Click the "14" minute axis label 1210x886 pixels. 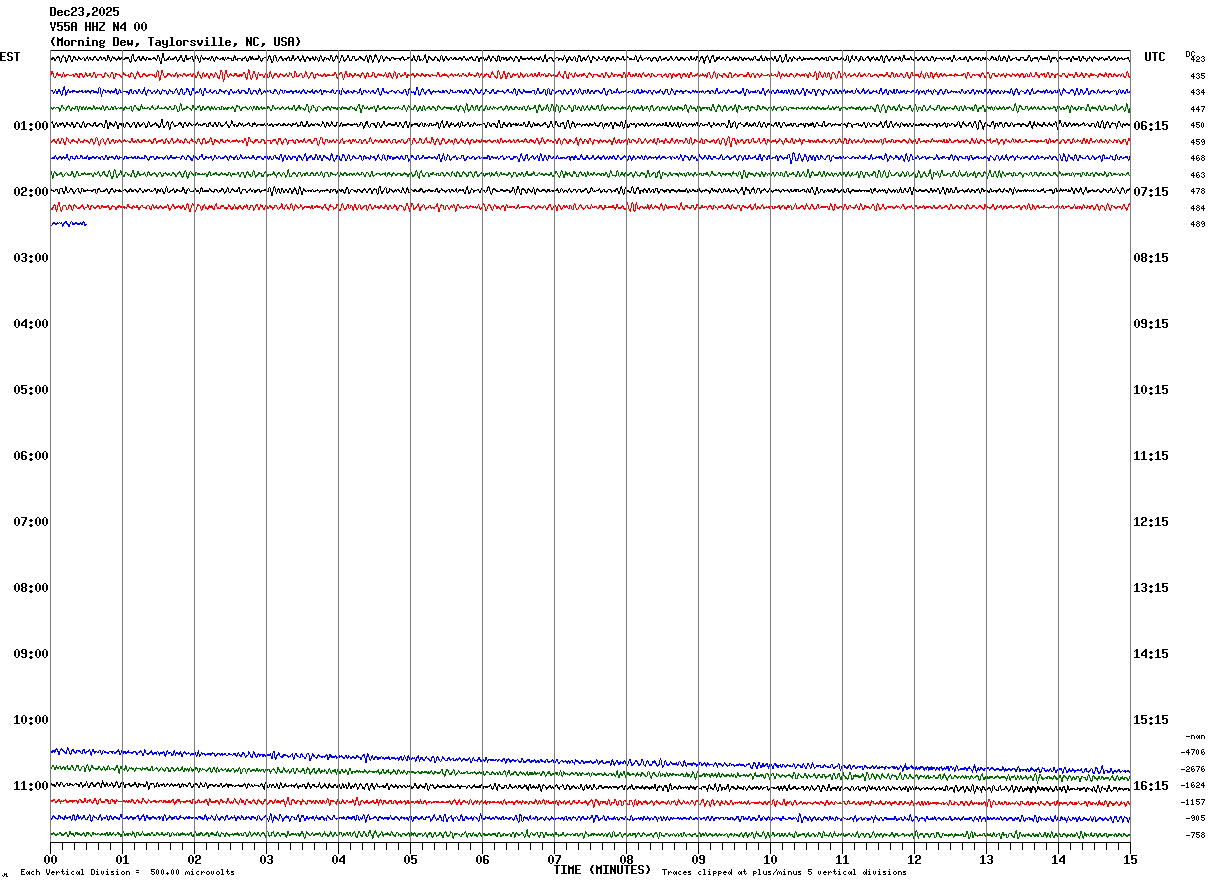1058,859
